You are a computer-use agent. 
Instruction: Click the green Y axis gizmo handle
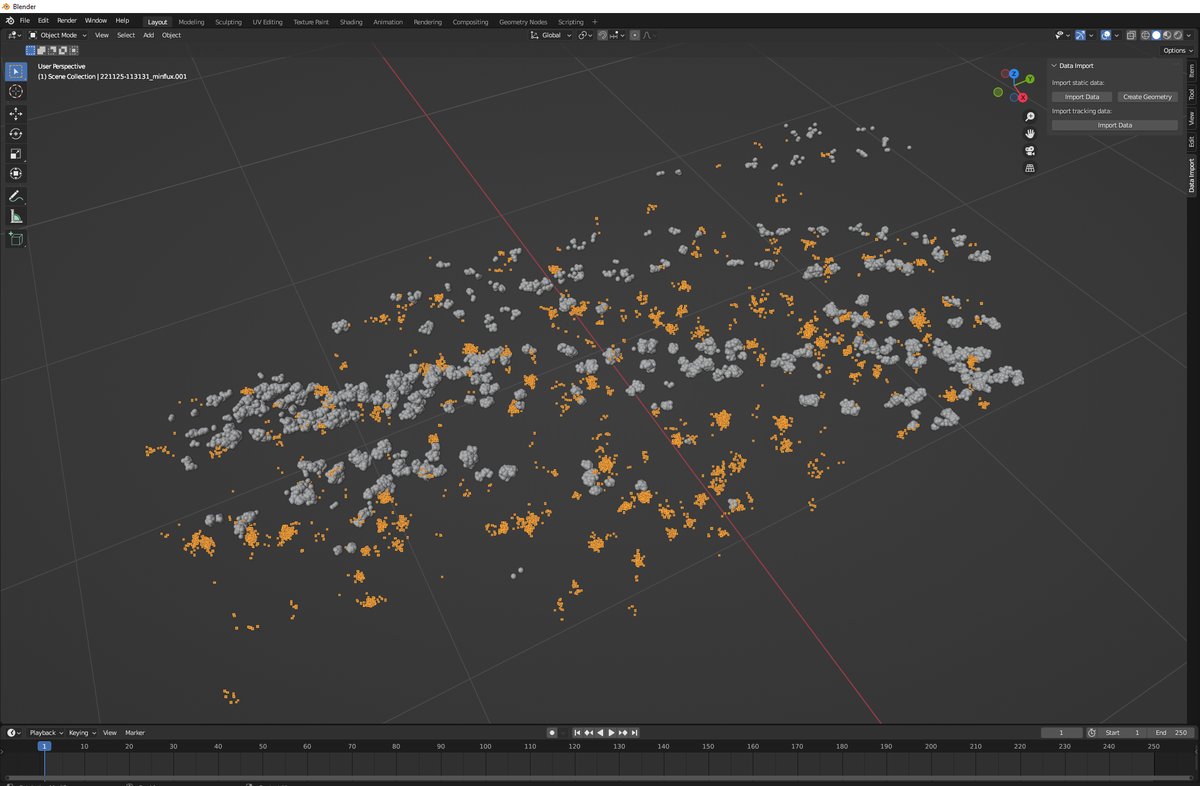[x=1030, y=79]
